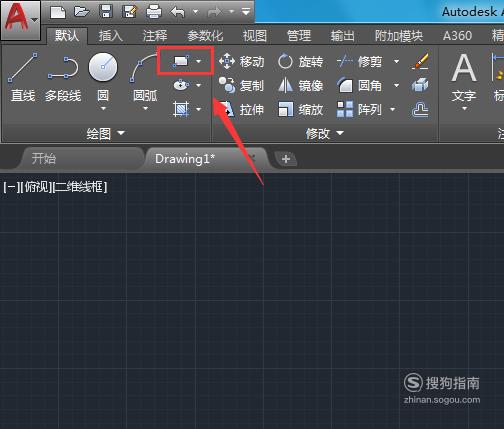
Task: Open a file using the folder icon
Action: point(82,12)
